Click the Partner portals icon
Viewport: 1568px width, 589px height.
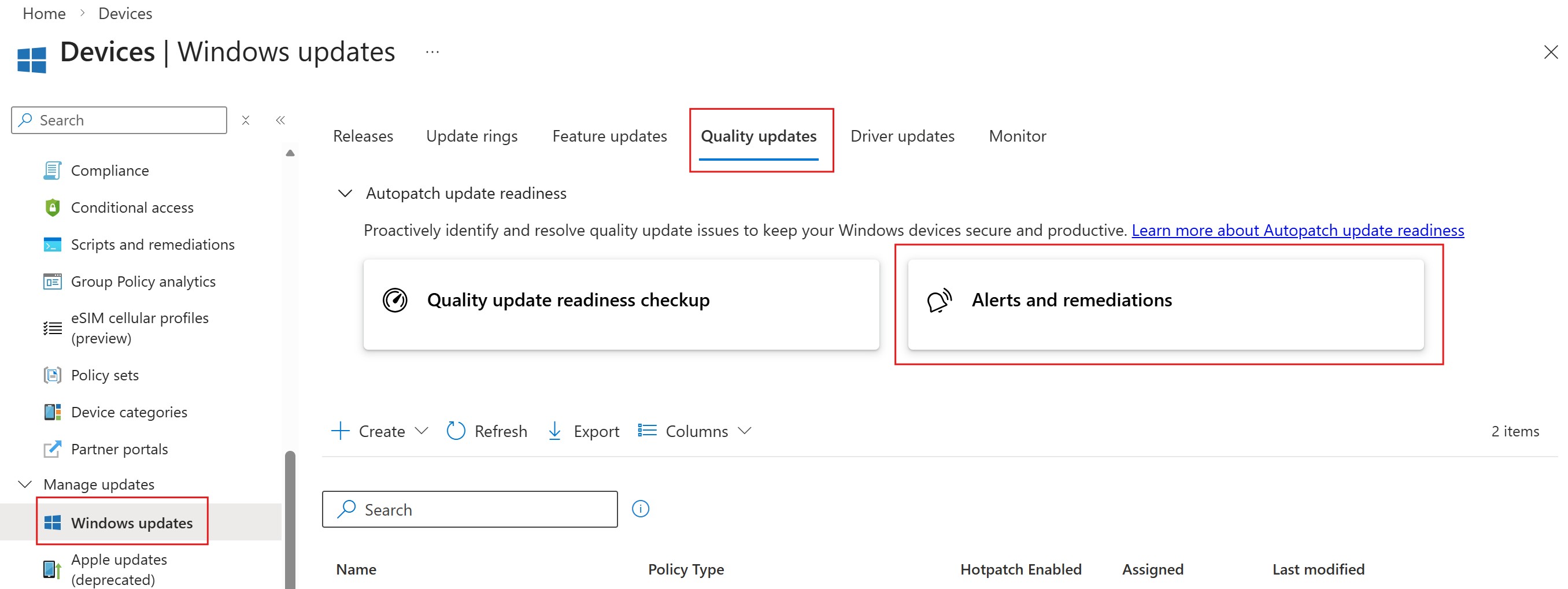[53, 449]
